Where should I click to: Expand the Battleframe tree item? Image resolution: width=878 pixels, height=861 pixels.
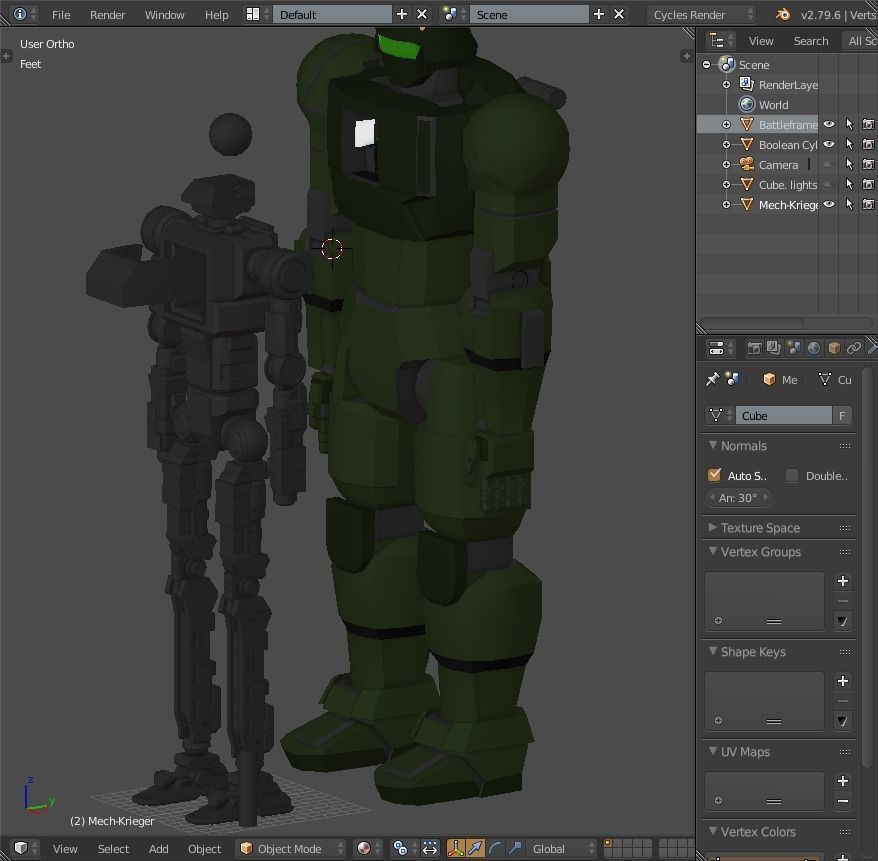726,124
